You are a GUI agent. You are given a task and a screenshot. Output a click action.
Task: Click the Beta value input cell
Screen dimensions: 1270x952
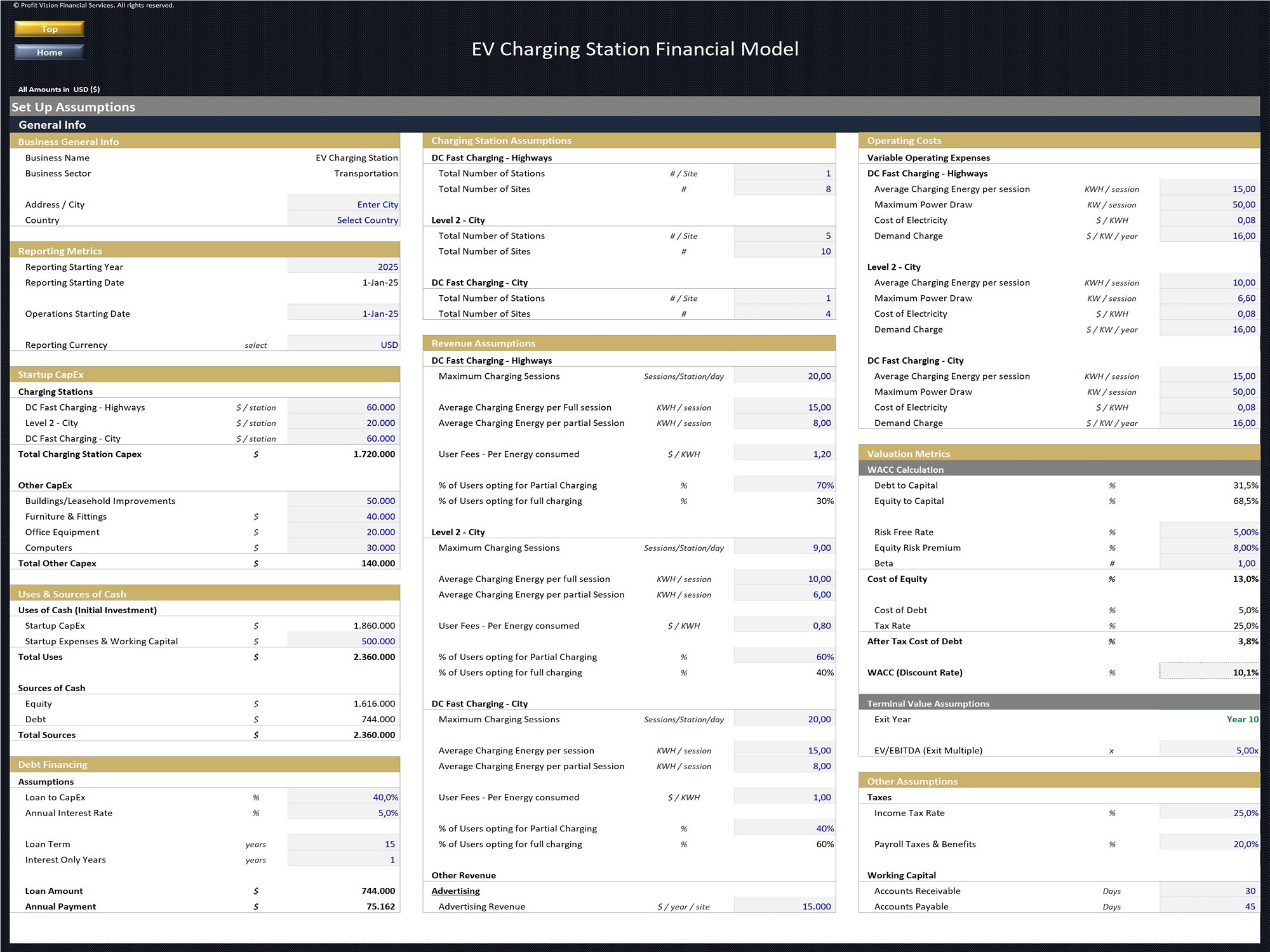(1210, 563)
